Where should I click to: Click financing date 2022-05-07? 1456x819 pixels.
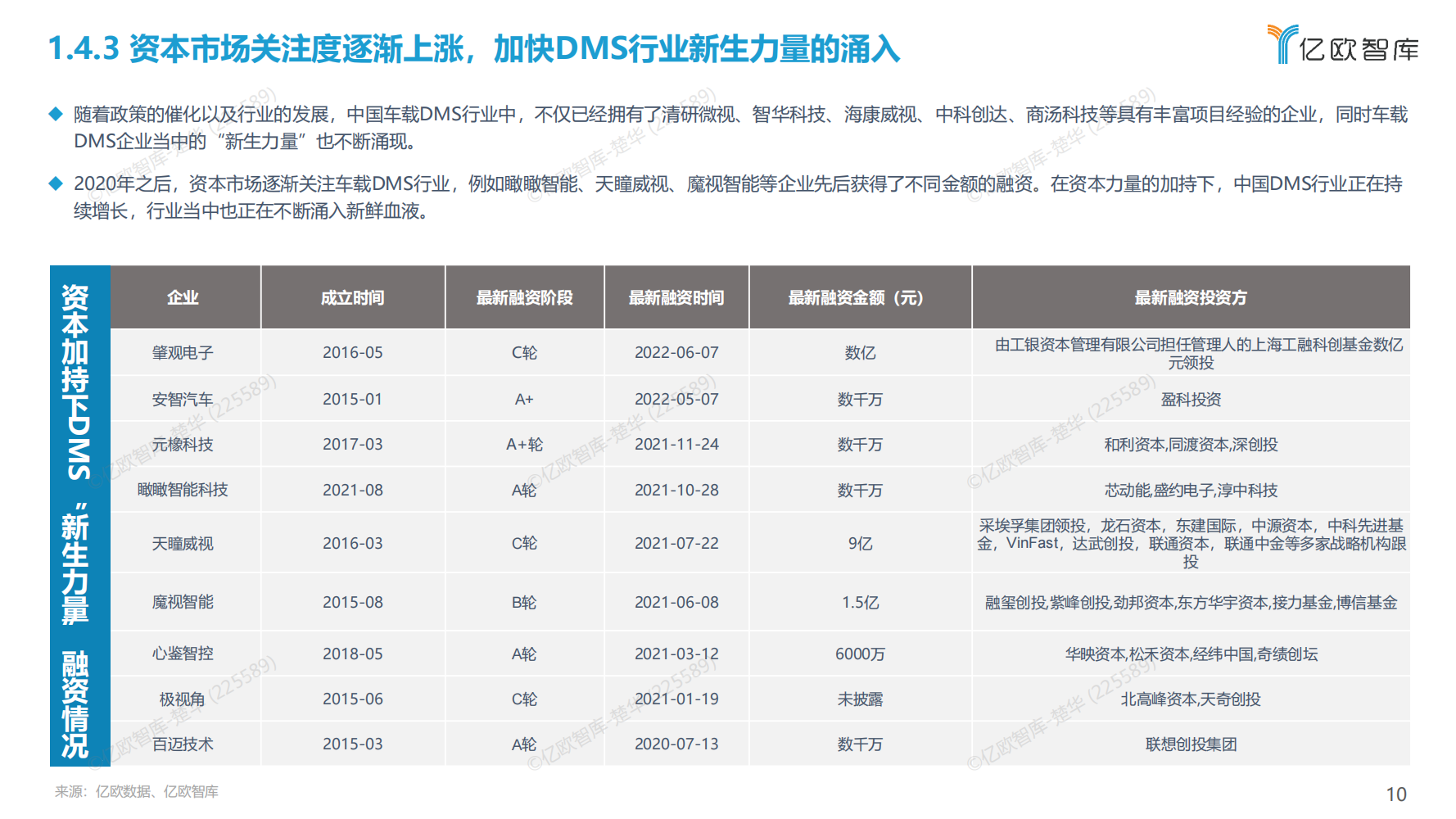676,399
